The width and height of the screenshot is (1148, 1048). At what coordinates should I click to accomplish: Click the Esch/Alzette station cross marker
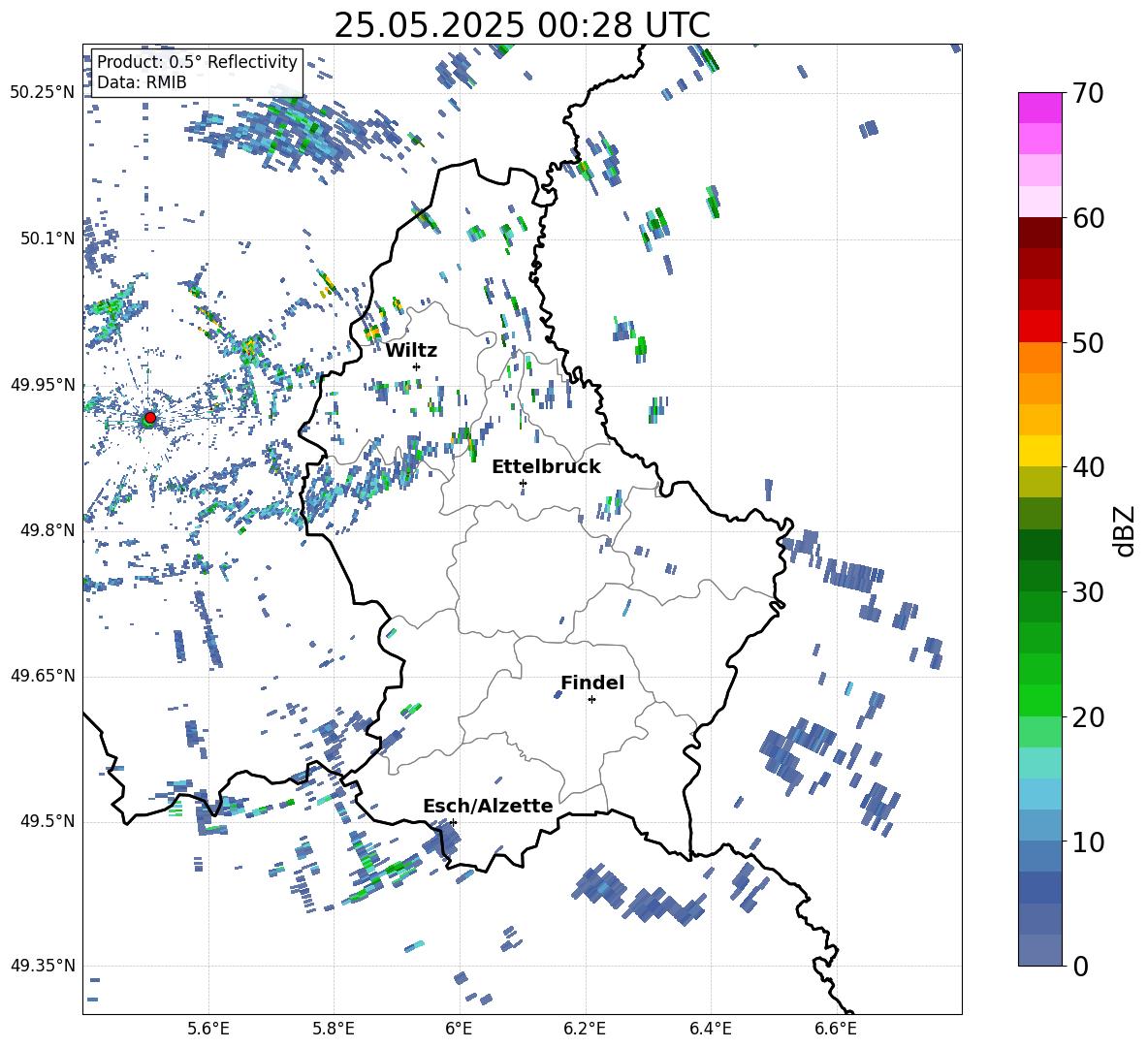click(x=453, y=822)
